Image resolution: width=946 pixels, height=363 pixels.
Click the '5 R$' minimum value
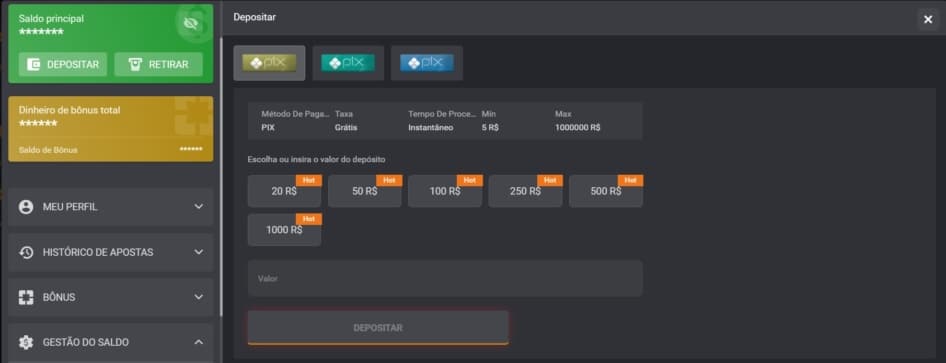(490, 128)
